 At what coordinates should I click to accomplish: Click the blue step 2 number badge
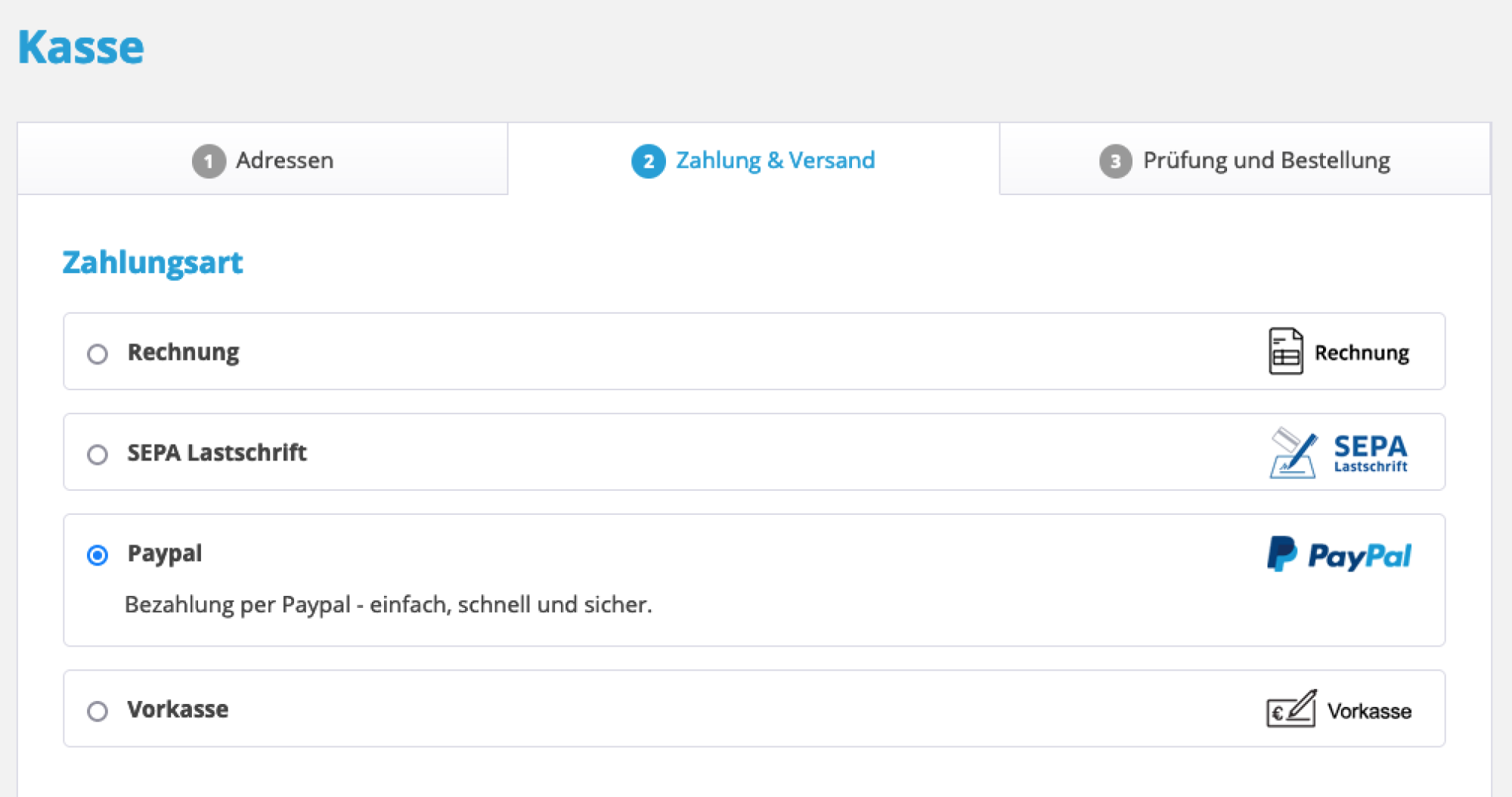[x=648, y=161]
